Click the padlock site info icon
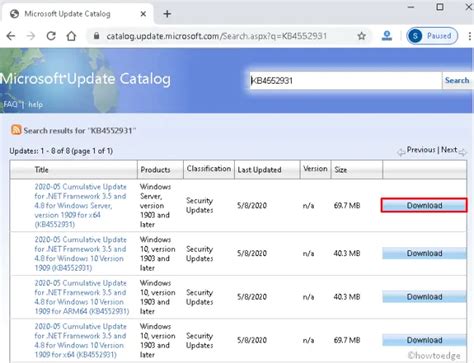The width and height of the screenshot is (474, 363). [x=96, y=36]
